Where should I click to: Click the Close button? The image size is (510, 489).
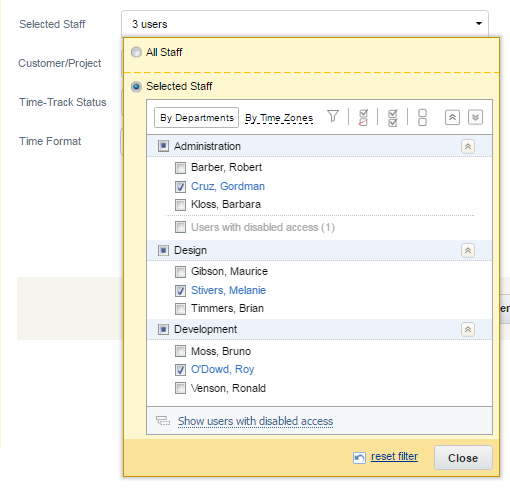click(x=463, y=458)
